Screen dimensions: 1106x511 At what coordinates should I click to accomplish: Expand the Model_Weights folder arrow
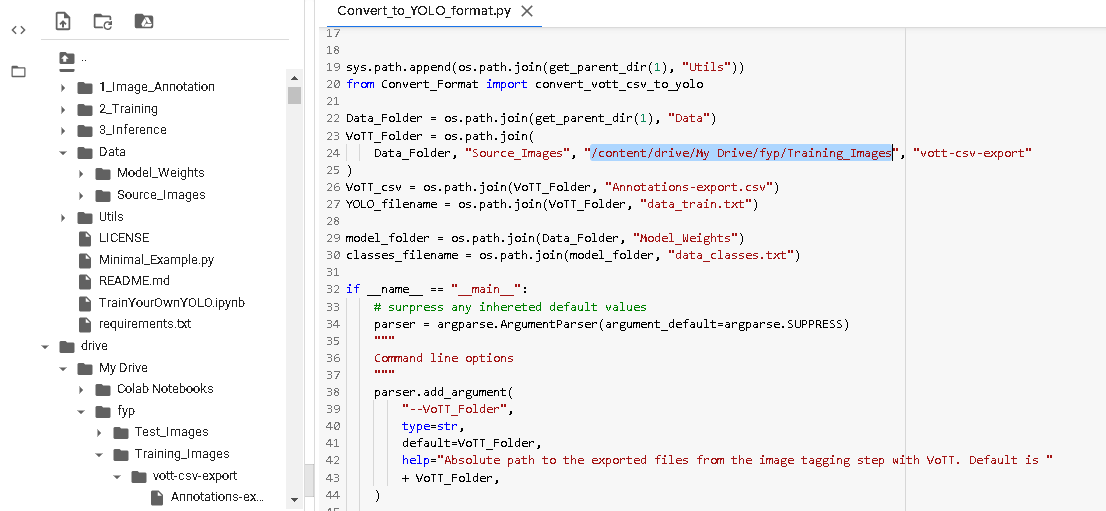click(81, 174)
